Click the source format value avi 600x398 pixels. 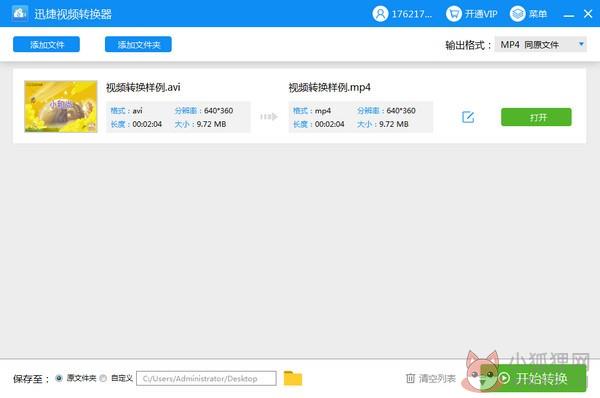pyautogui.click(x=137, y=111)
